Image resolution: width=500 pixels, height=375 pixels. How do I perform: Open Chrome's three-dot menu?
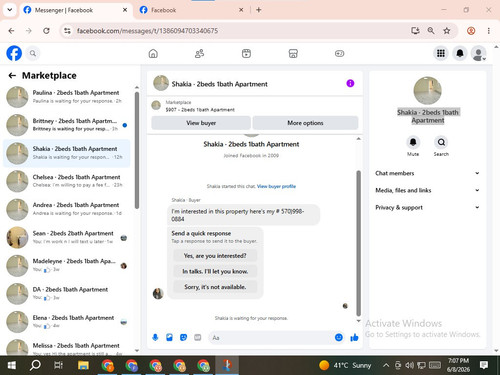[489, 31]
